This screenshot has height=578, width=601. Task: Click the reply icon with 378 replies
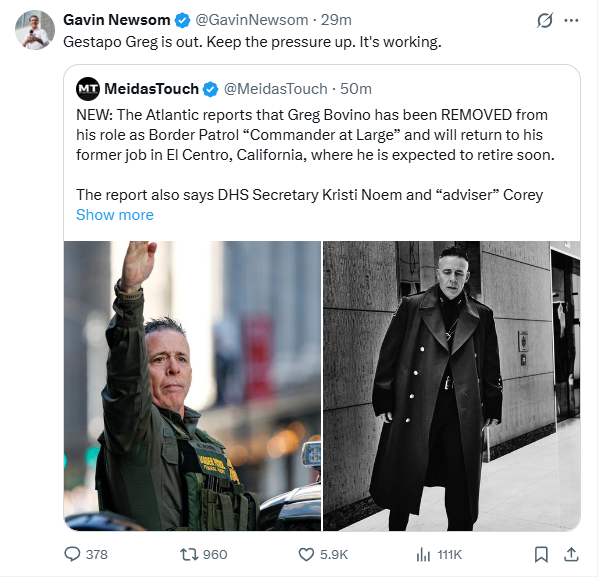(72, 553)
